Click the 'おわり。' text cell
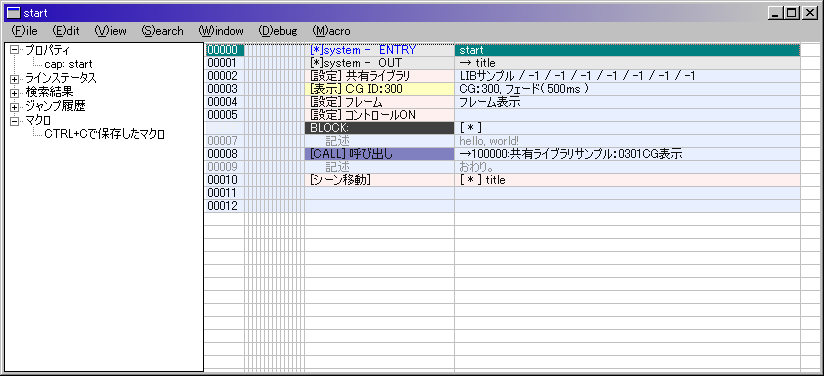 [x=627, y=167]
